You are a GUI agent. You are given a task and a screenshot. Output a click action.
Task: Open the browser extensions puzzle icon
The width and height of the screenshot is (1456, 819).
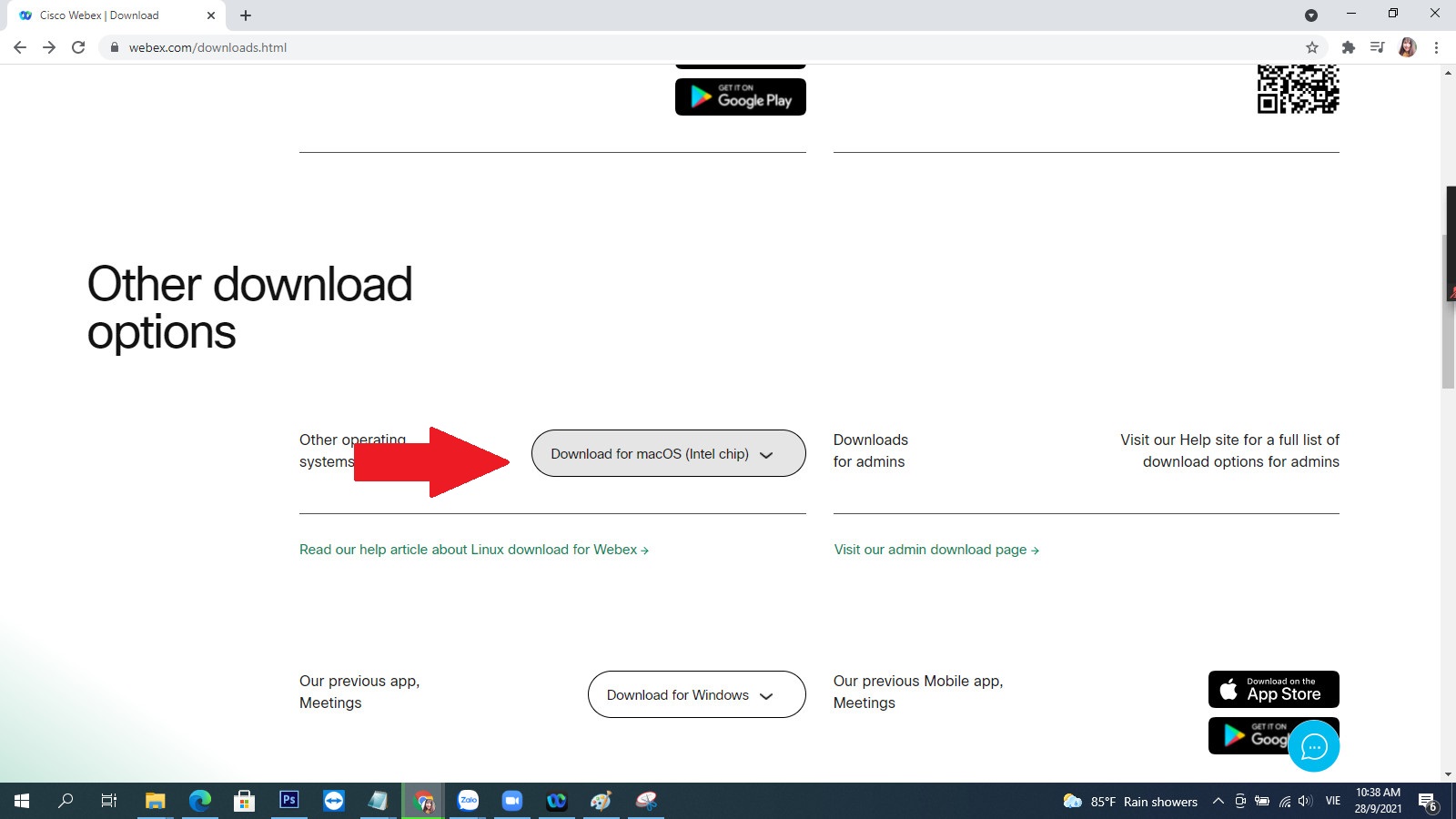(x=1348, y=47)
